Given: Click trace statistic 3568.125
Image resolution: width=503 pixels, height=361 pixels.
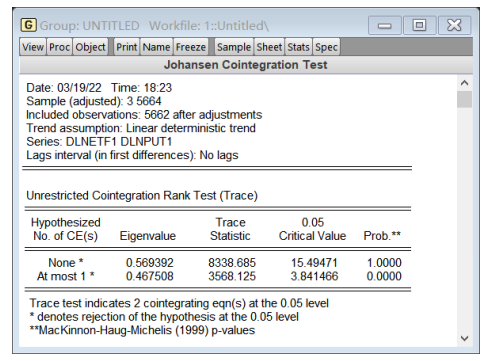Looking at the screenshot, I should (x=232, y=276).
